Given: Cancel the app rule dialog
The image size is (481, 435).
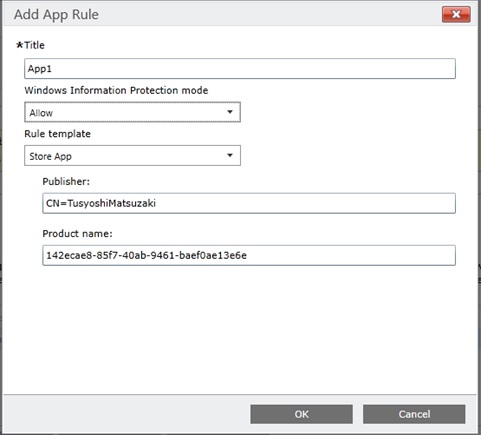Looking at the screenshot, I should (x=414, y=414).
